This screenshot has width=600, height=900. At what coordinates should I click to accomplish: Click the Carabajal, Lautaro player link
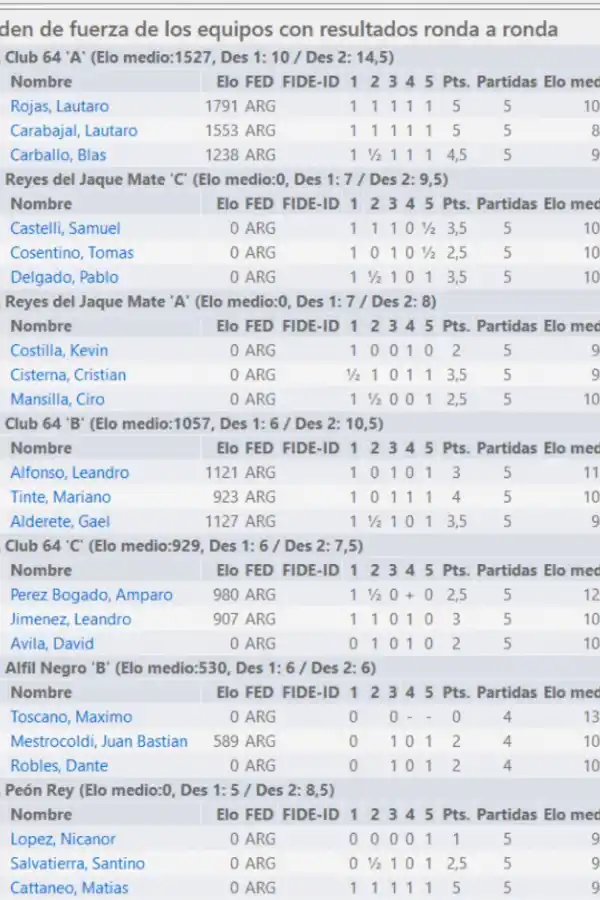point(73,130)
